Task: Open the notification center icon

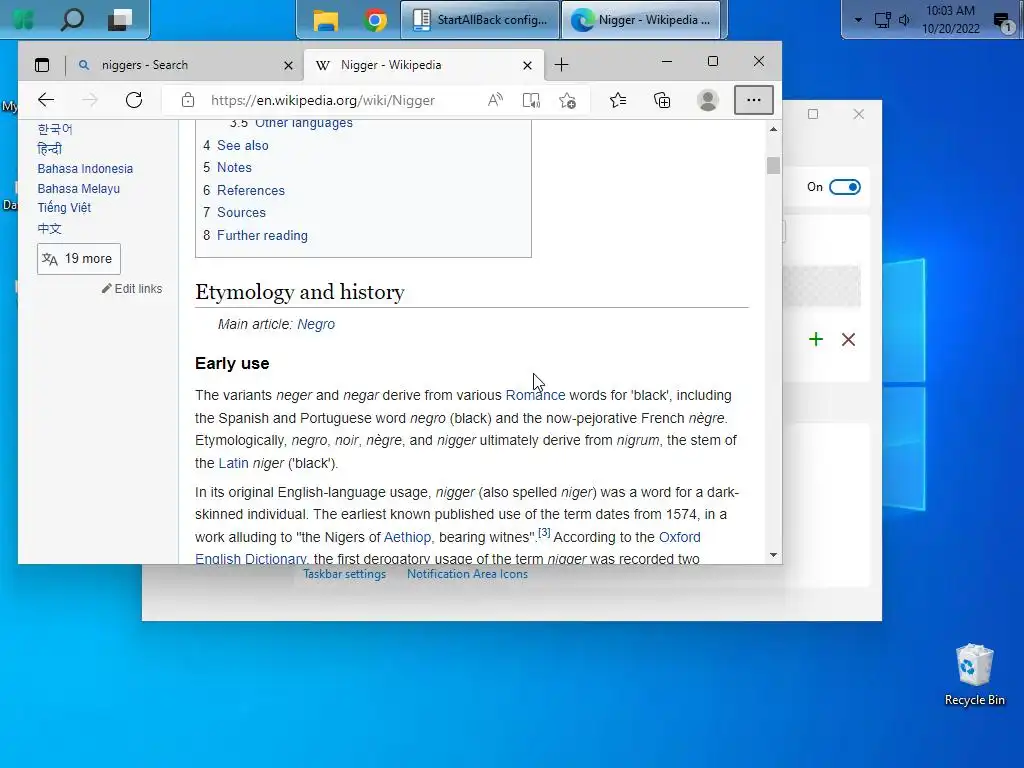Action: [x=1002, y=22]
